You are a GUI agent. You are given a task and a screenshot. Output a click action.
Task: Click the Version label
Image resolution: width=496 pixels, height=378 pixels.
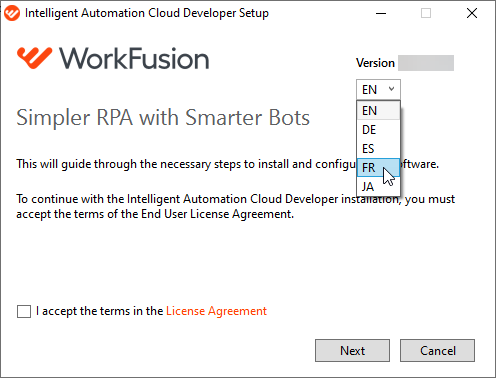tap(375, 63)
